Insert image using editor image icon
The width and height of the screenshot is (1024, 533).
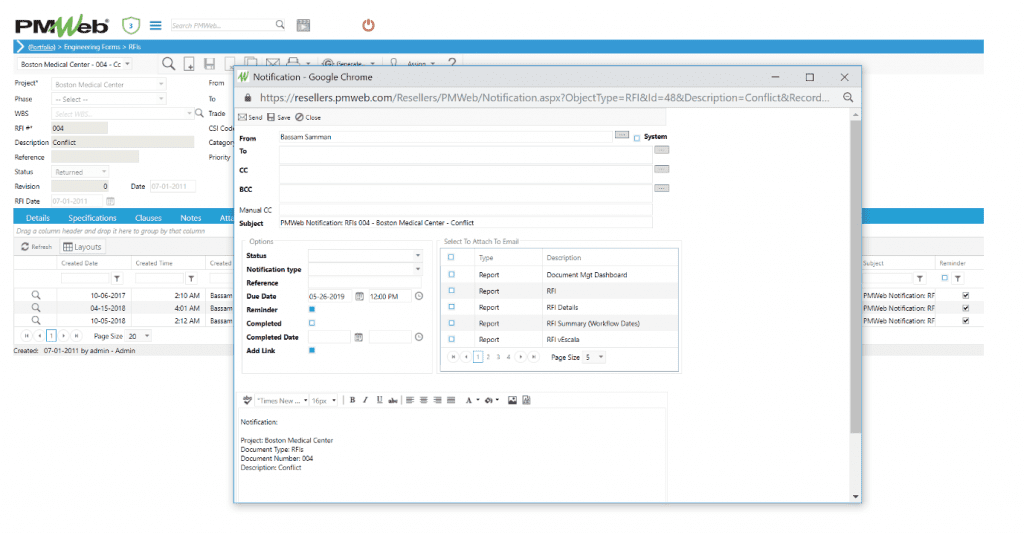pos(512,400)
